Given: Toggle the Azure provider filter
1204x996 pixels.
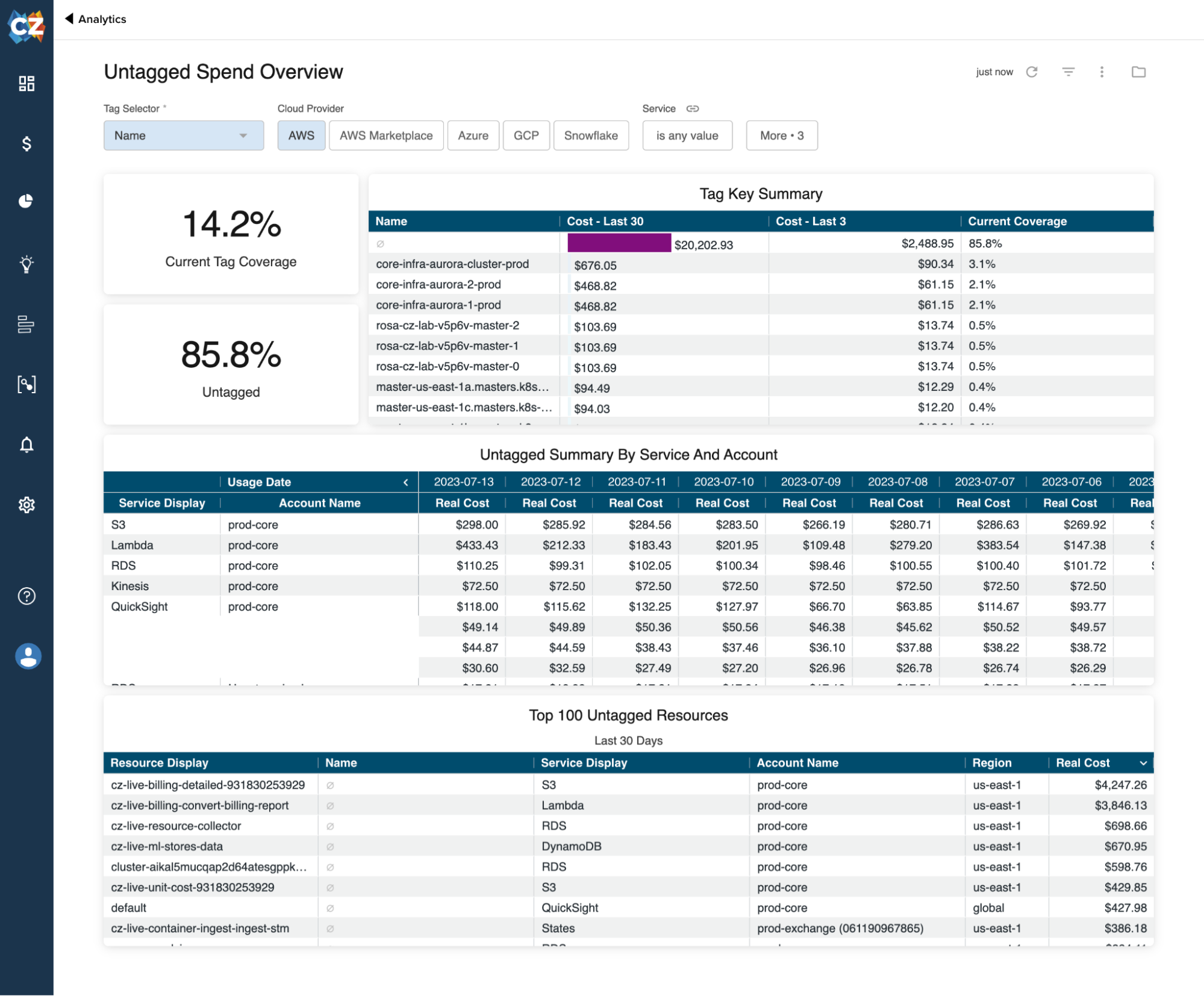Looking at the screenshot, I should pos(473,135).
